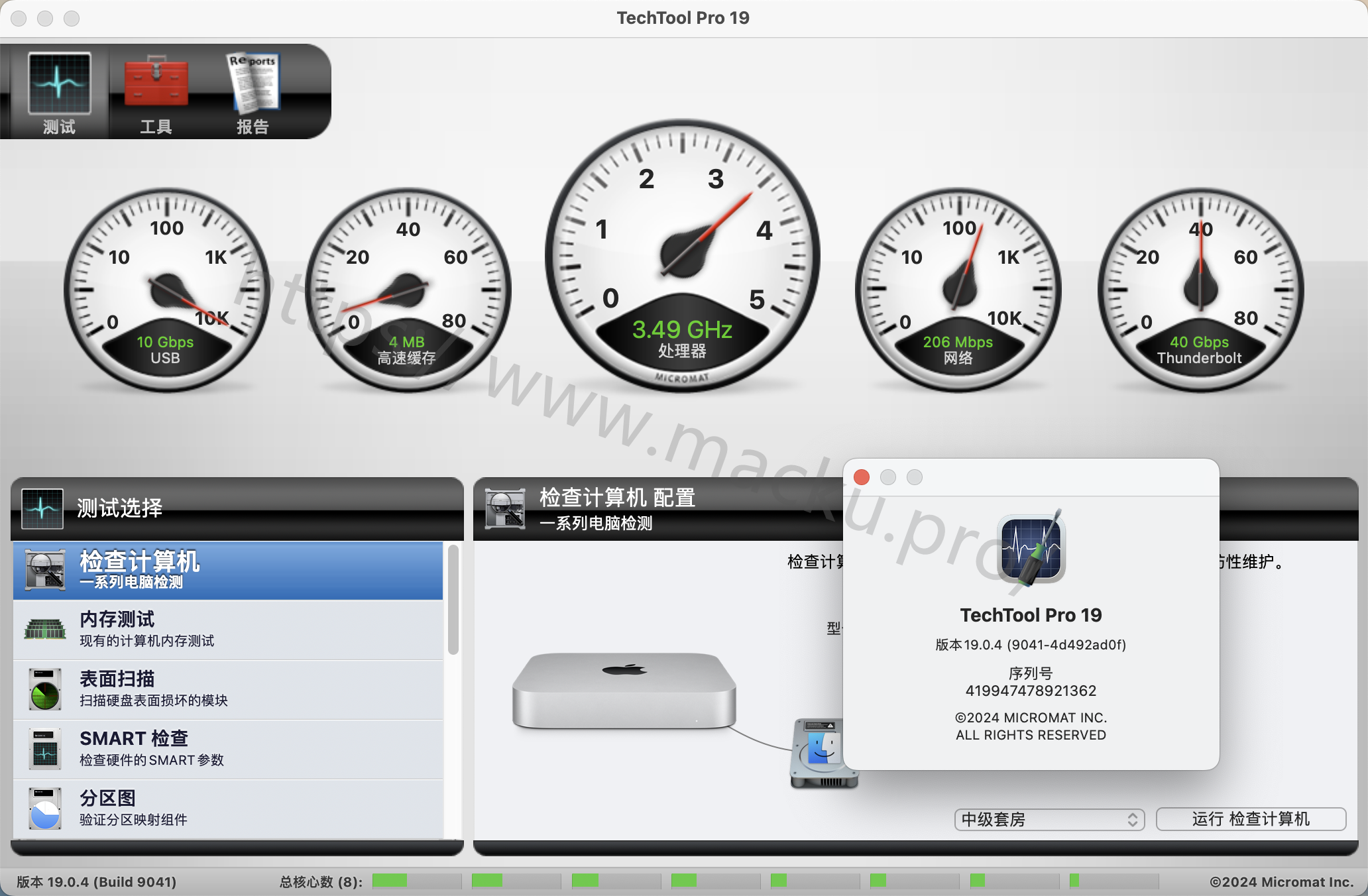This screenshot has width=1368, height=896.
Task: Click the 处理器 3.49 GHz gauge
Action: click(x=683, y=256)
